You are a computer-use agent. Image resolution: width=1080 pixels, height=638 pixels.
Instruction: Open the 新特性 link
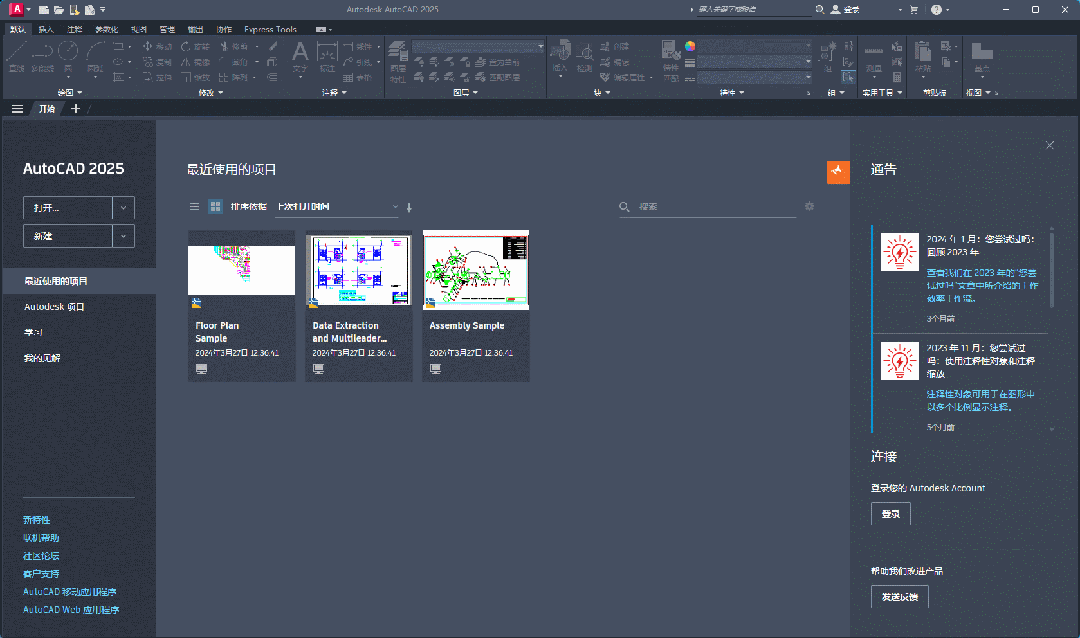37,520
